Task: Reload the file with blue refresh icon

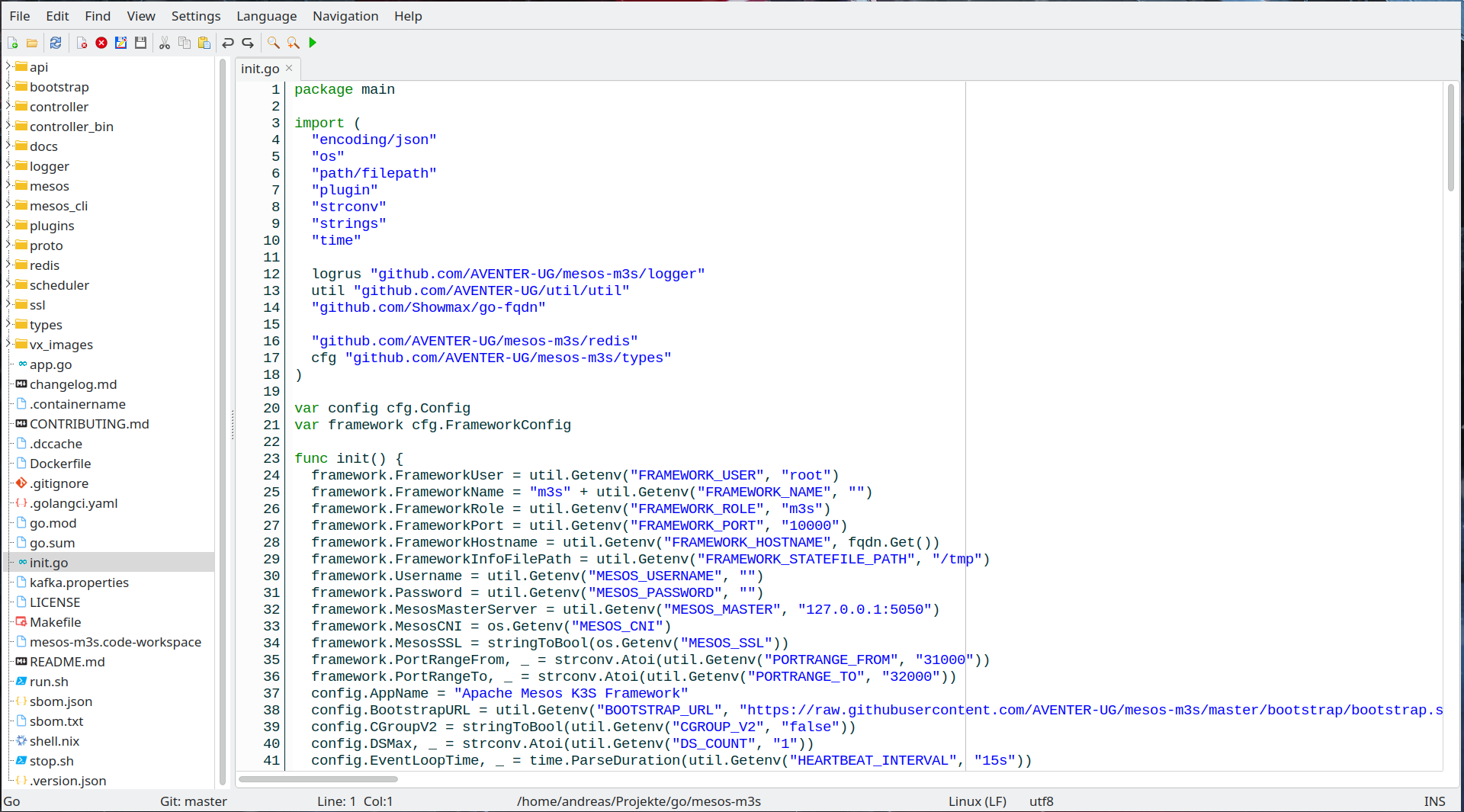Action: click(56, 43)
